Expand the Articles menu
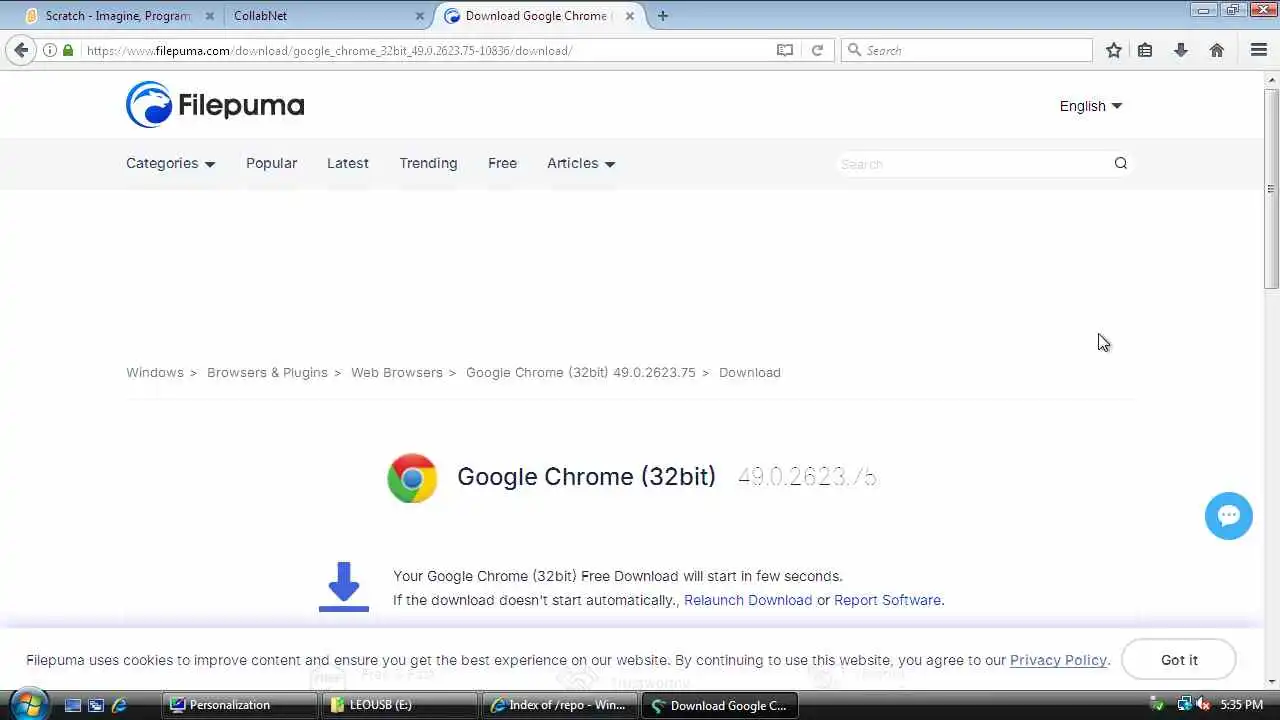The height and width of the screenshot is (720, 1280). 581,163
